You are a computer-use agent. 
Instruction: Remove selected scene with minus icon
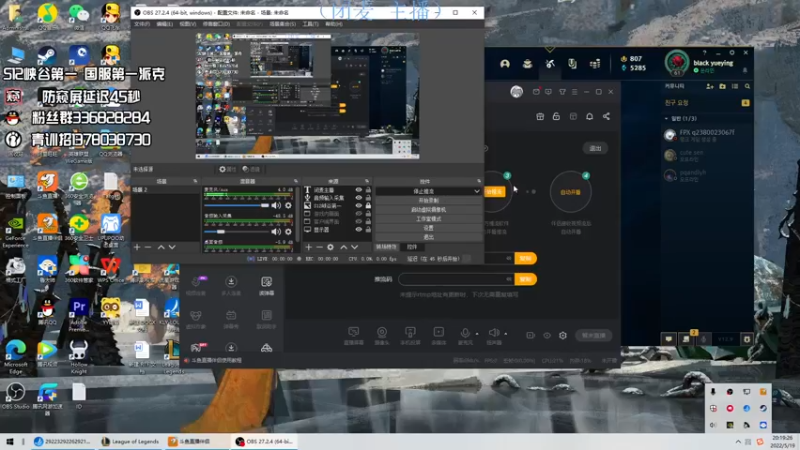coord(148,247)
